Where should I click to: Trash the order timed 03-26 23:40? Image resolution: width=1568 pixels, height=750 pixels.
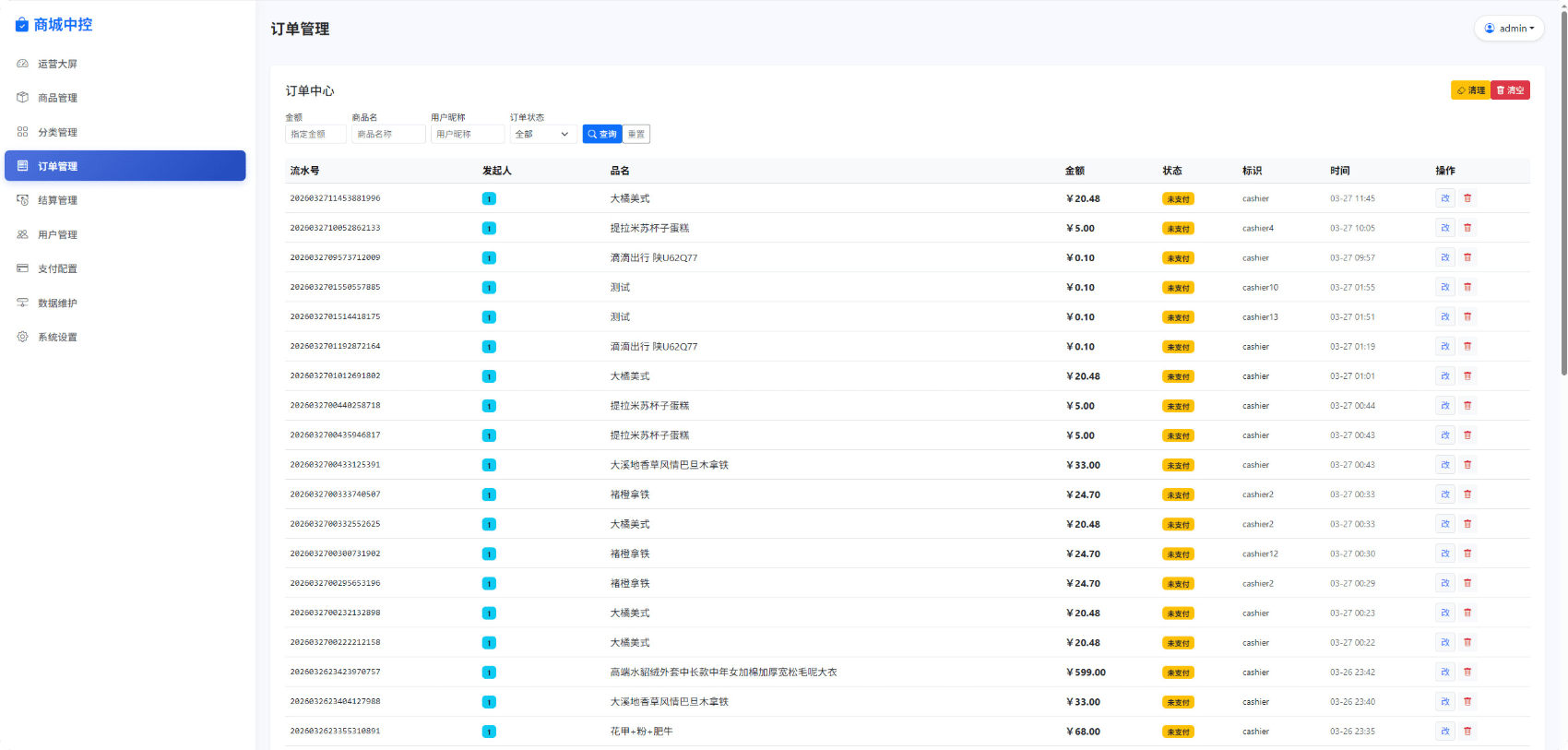[x=1467, y=701]
